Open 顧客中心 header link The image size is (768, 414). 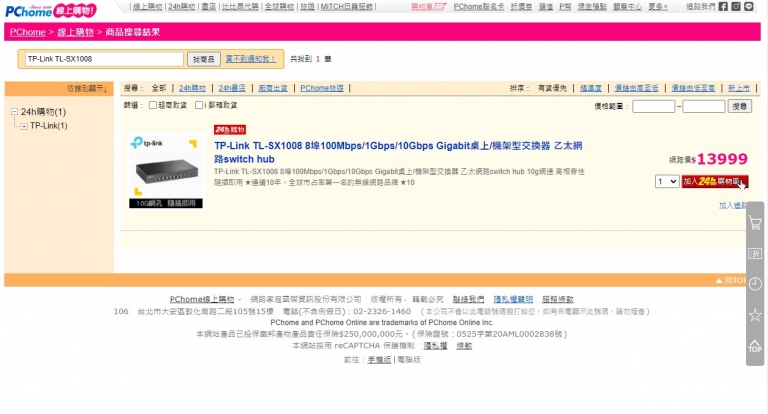(x=627, y=6)
